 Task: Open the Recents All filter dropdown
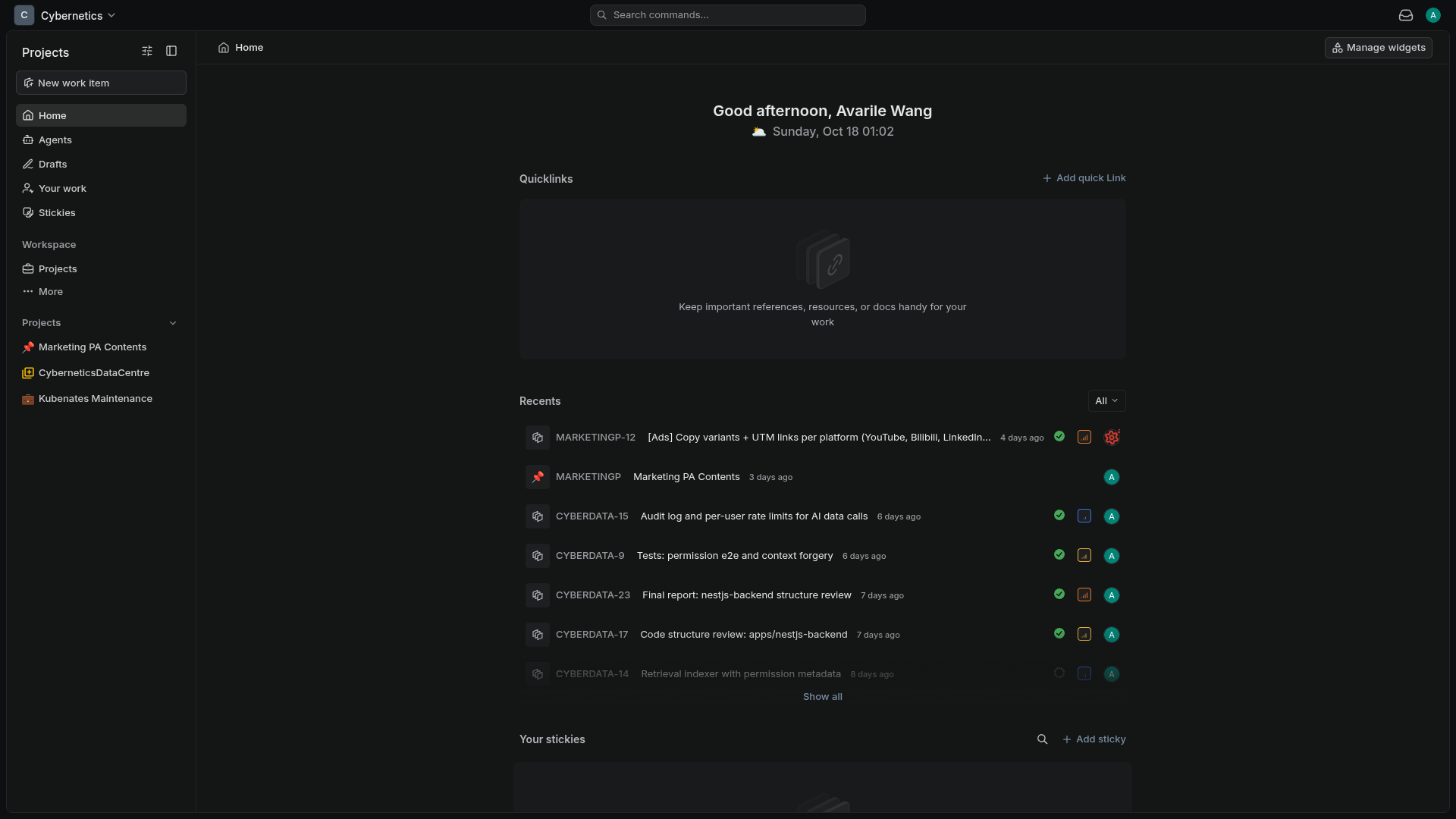point(1106,400)
